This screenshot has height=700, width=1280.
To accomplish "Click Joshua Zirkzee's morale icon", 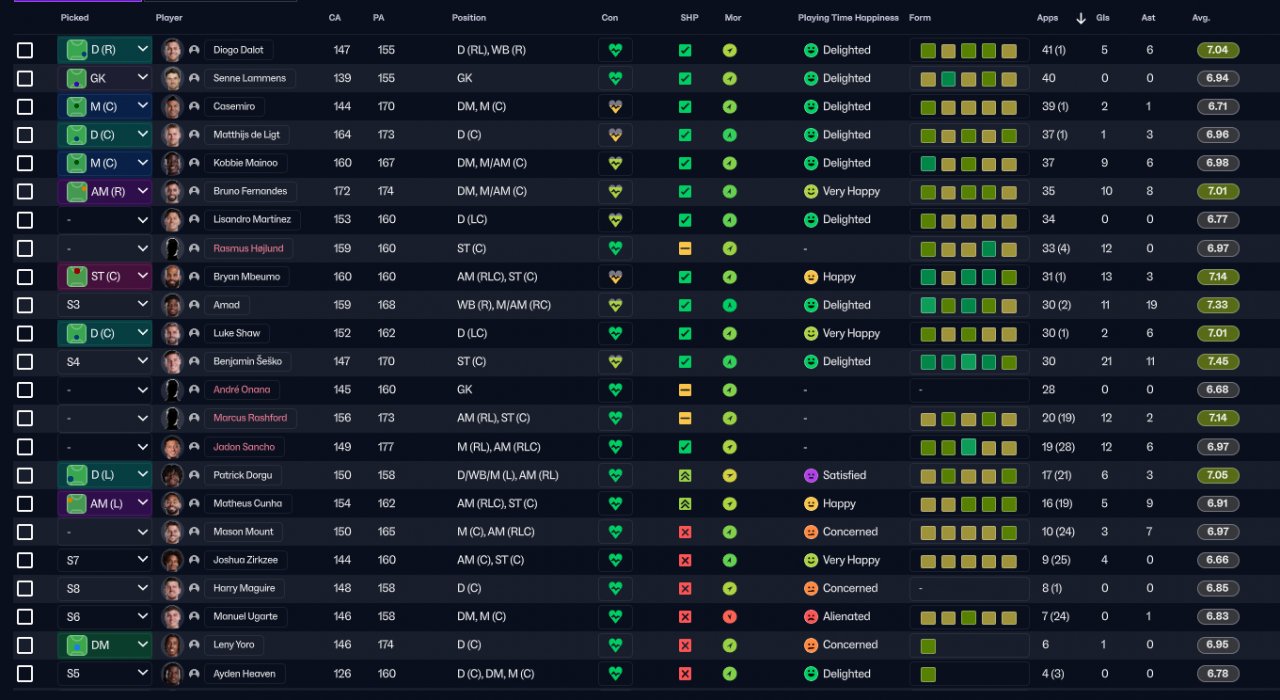I will click(x=730, y=560).
